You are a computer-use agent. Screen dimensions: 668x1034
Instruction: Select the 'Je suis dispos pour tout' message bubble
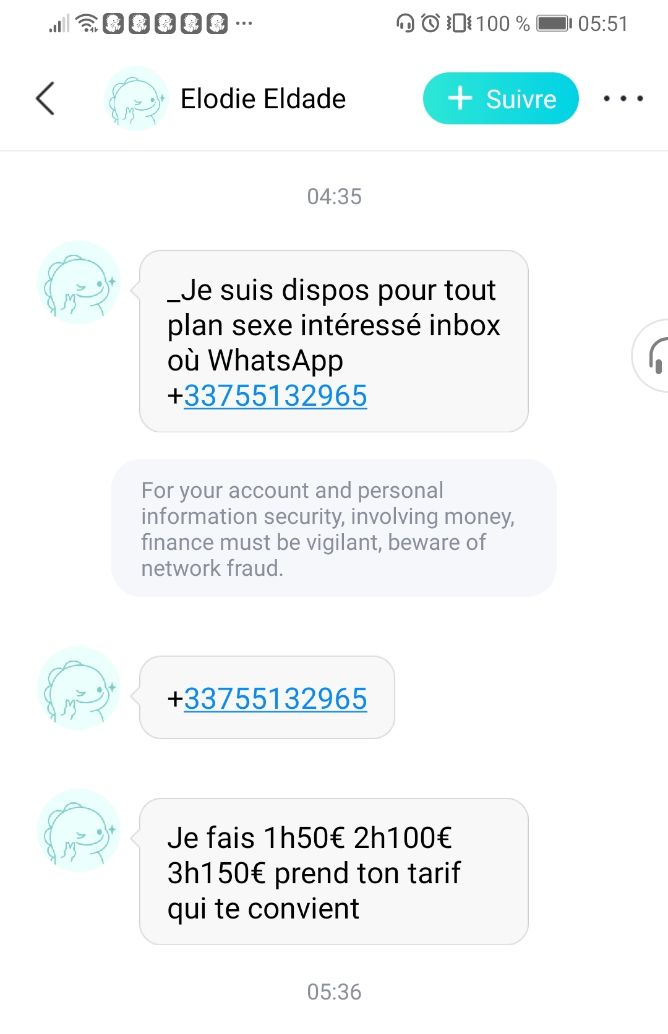pos(334,342)
